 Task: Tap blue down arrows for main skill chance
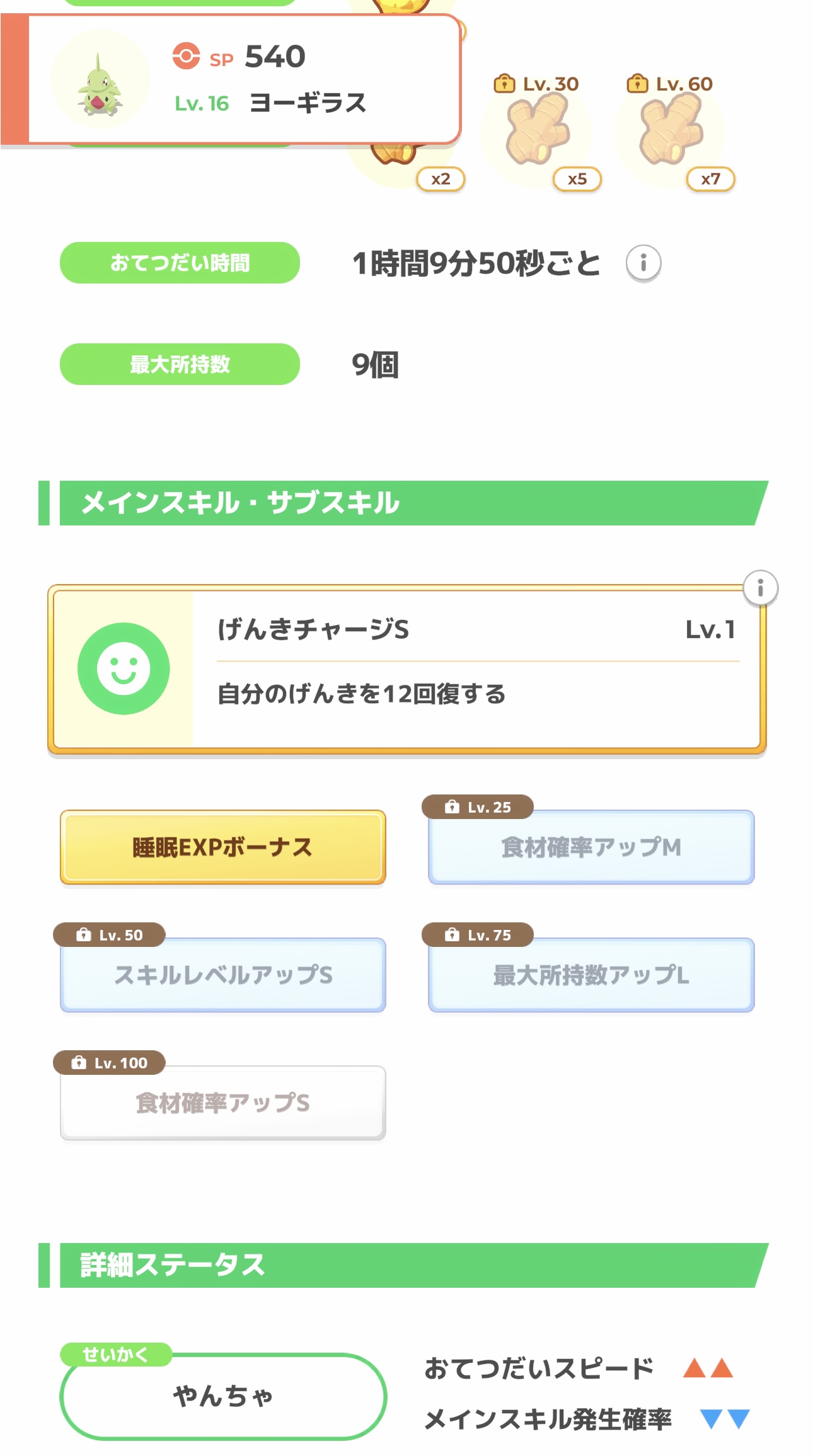click(x=725, y=1419)
